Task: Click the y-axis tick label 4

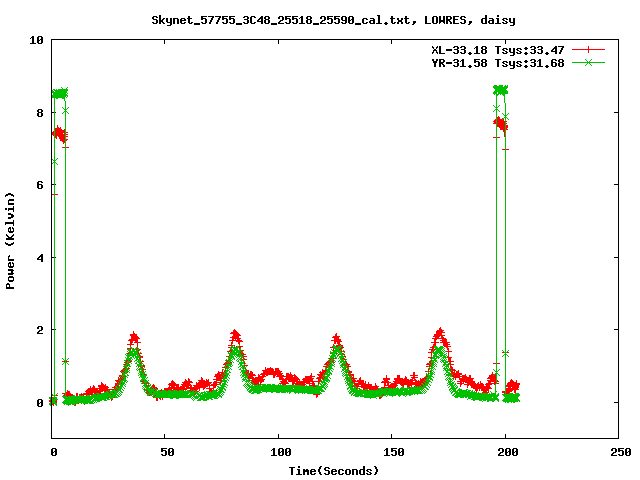Action: (x=39, y=257)
